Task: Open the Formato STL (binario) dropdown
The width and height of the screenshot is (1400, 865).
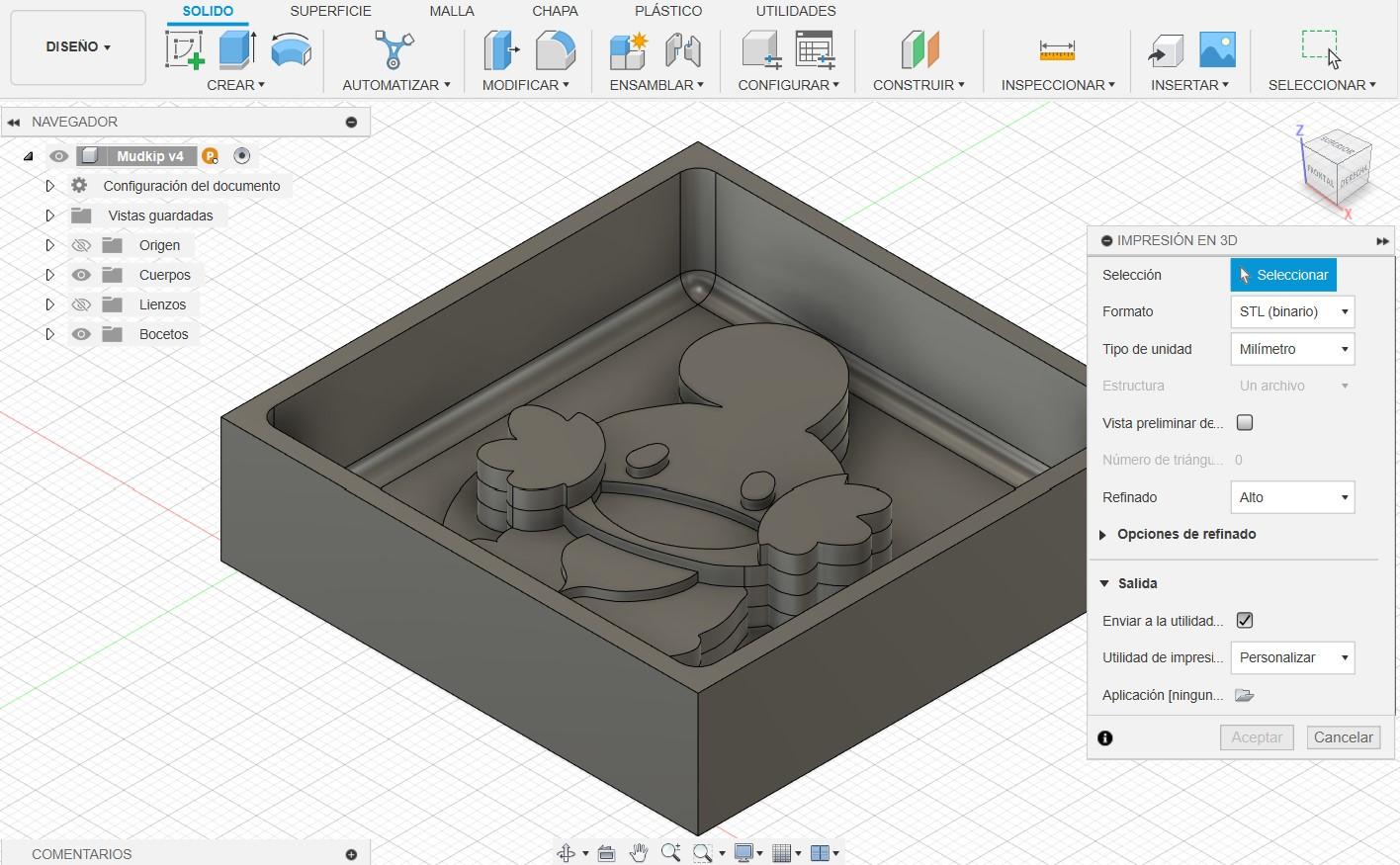Action: [x=1292, y=311]
